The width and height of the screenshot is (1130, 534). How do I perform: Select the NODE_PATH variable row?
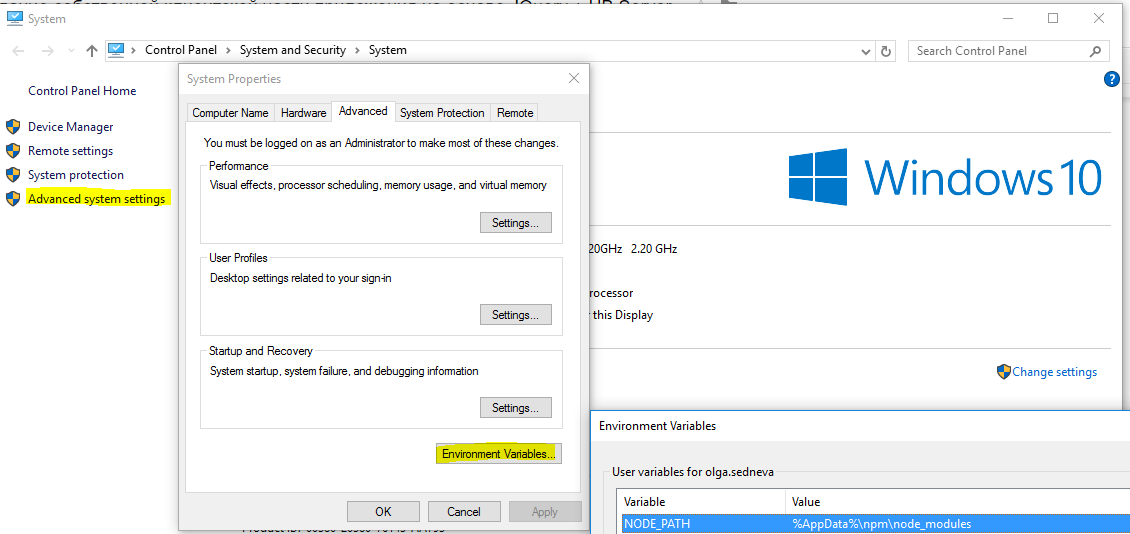click(x=700, y=524)
